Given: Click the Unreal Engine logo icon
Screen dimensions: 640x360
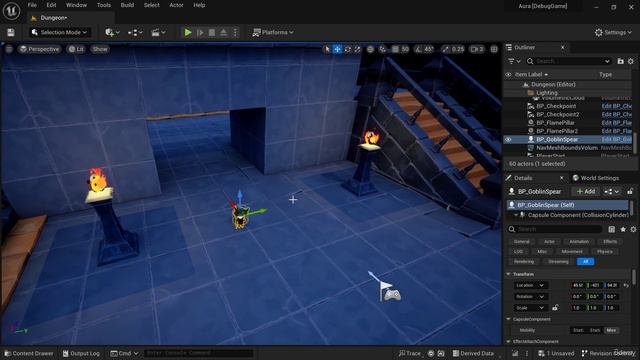Looking at the screenshot, I should tap(11, 11).
